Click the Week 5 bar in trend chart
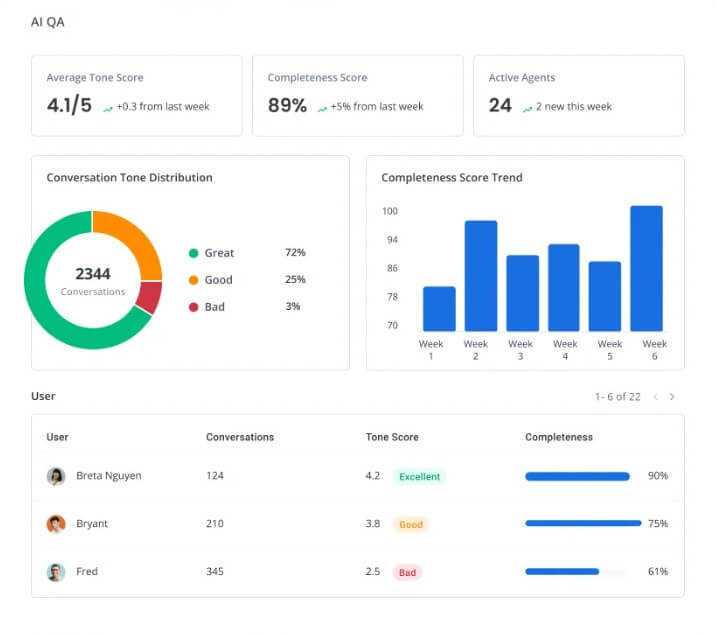The image size is (717, 635). (605, 296)
